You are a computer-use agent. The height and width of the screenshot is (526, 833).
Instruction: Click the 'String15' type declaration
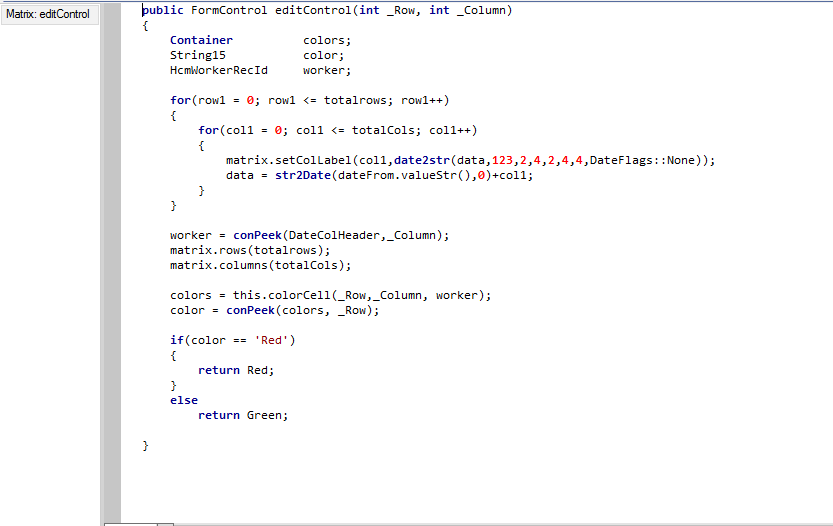[198, 55]
